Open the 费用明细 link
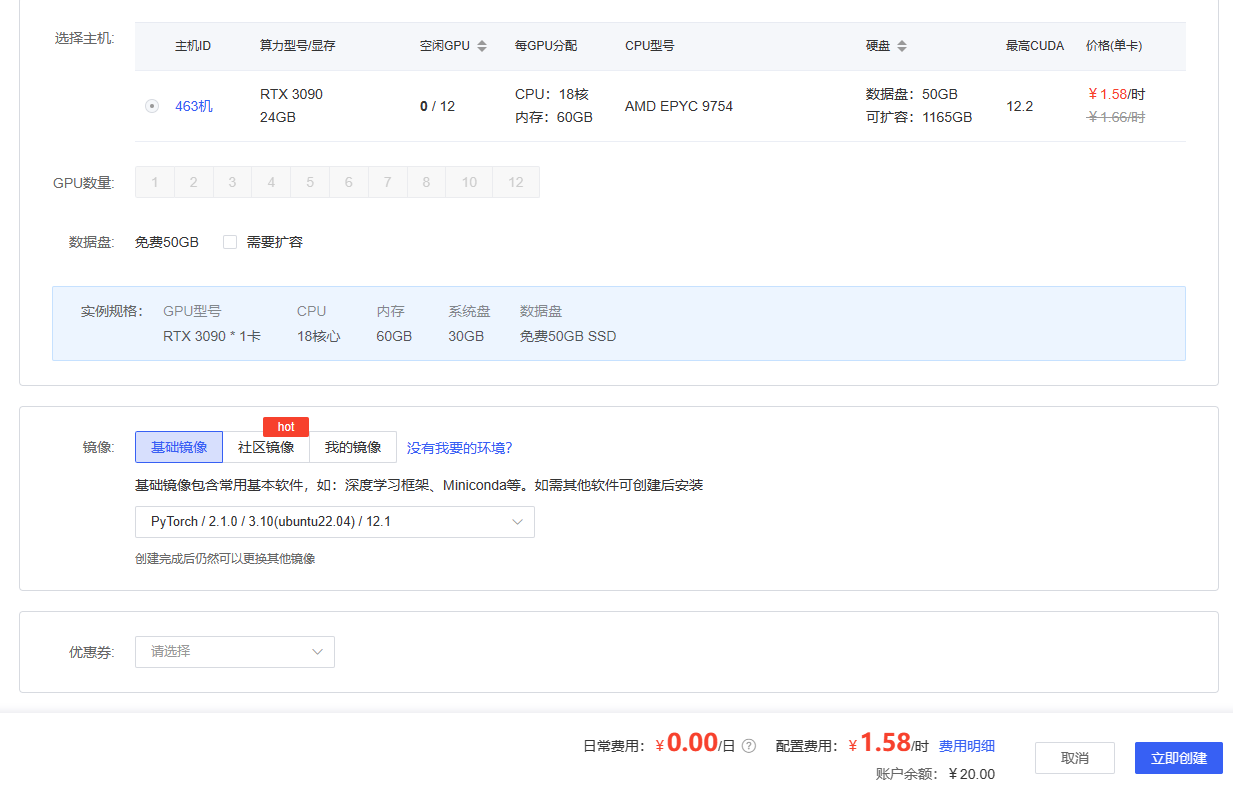The height and width of the screenshot is (795, 1233). 967,746
